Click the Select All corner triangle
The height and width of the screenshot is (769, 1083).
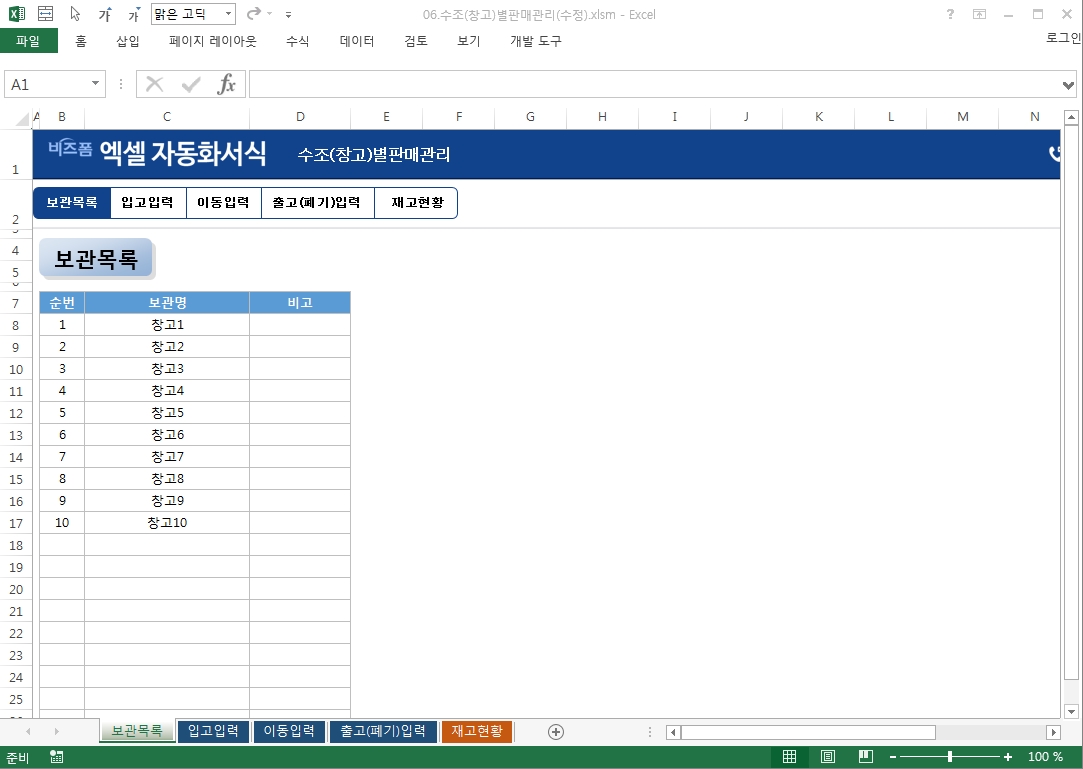(23, 120)
